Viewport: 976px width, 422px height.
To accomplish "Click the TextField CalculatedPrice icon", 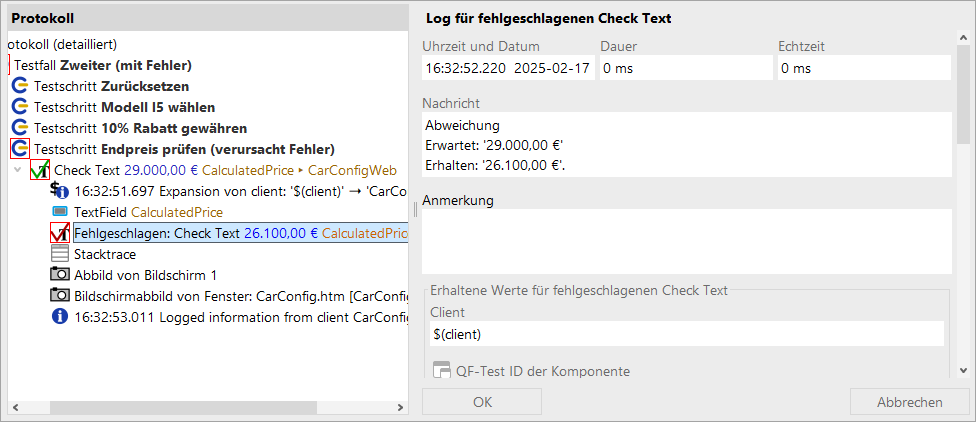I will (60, 212).
